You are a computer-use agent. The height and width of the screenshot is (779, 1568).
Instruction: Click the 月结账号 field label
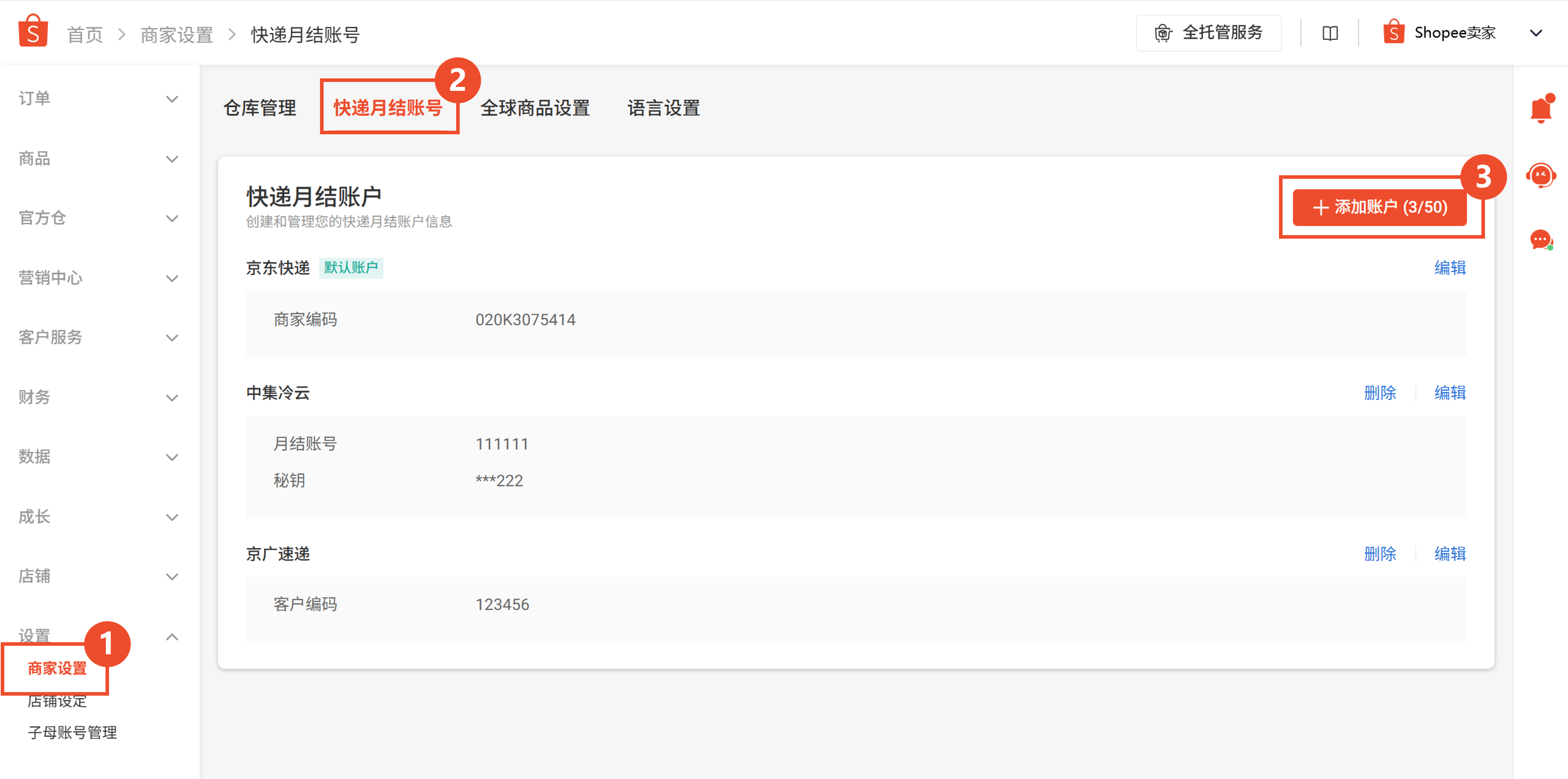tap(305, 444)
